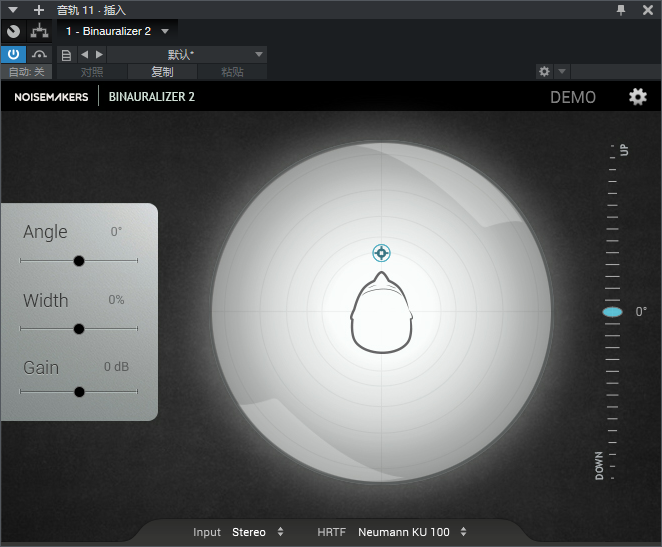Close the plugin window
Image resolution: width=662 pixels, height=547 pixels.
[648, 10]
